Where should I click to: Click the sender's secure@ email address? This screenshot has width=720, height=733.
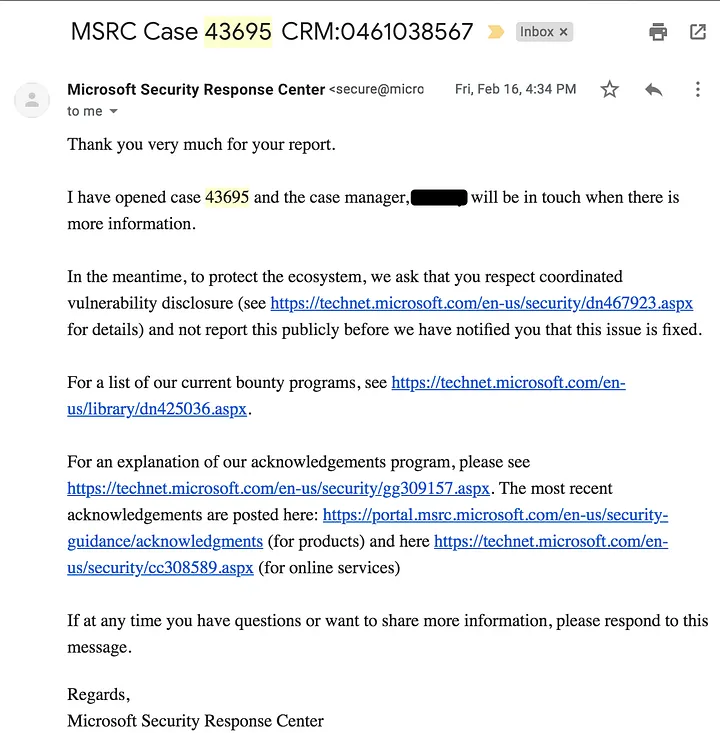tap(377, 90)
